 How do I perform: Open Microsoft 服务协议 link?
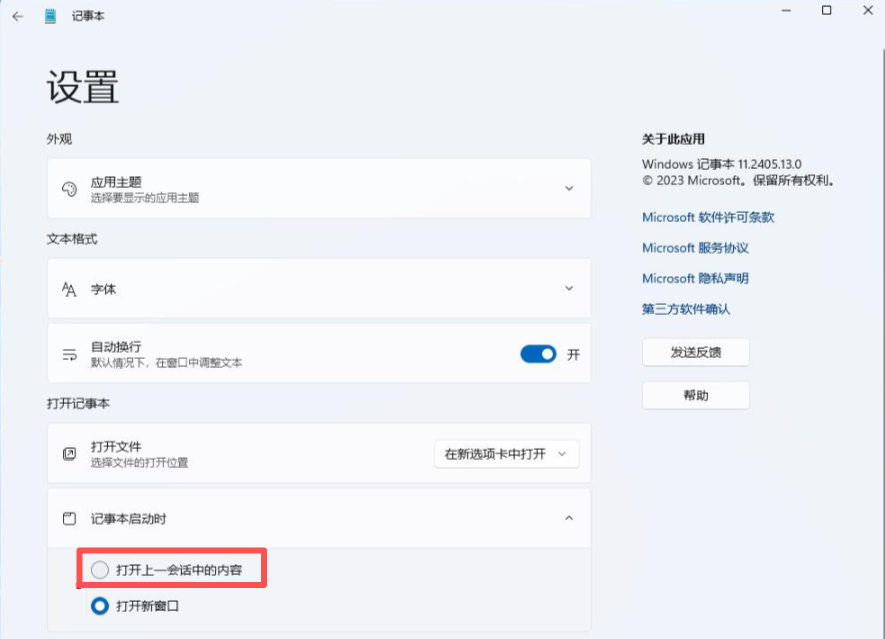695,248
